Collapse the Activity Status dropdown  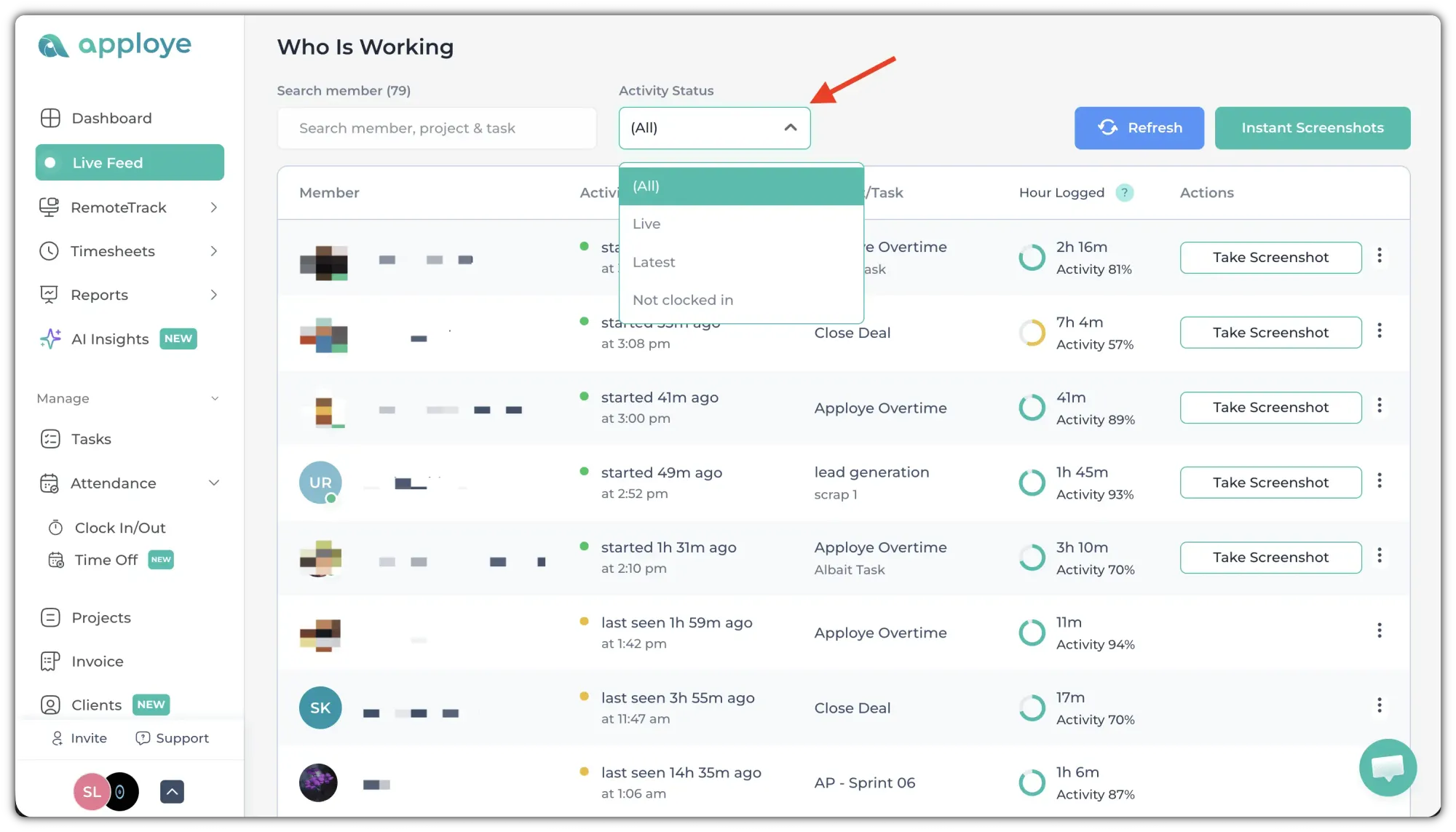790,127
